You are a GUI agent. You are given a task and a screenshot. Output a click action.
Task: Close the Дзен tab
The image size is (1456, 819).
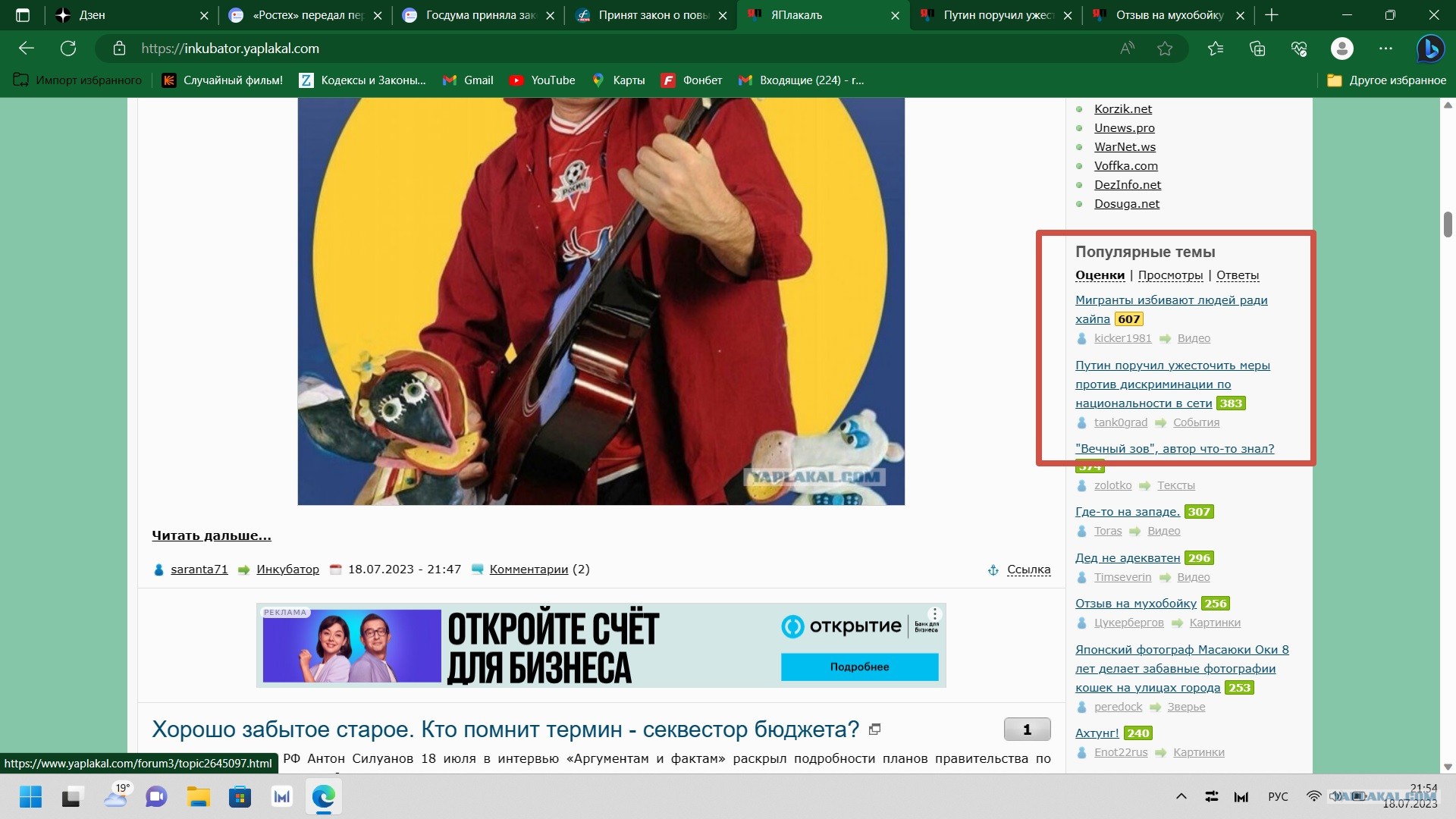[204, 15]
